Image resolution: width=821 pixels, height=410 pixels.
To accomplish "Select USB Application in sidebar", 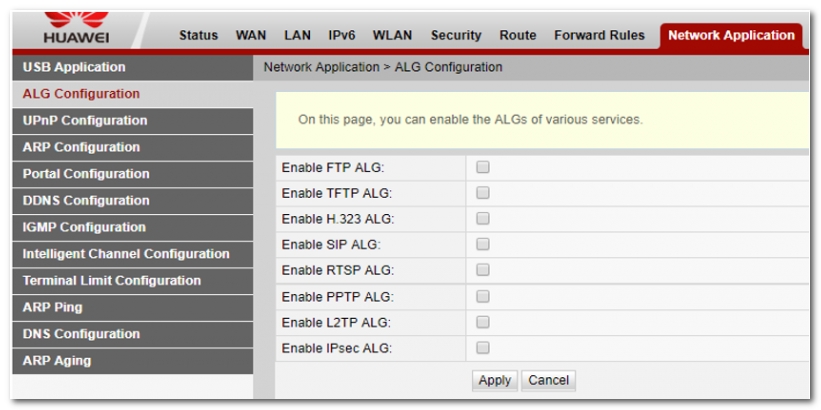I will click(74, 67).
